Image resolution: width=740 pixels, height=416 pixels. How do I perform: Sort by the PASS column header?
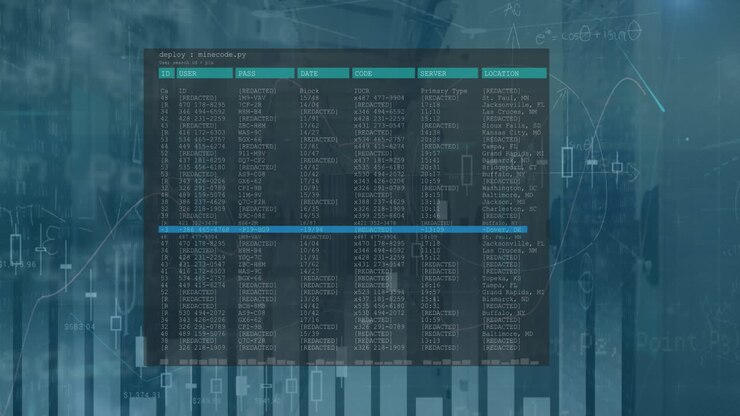[265, 74]
